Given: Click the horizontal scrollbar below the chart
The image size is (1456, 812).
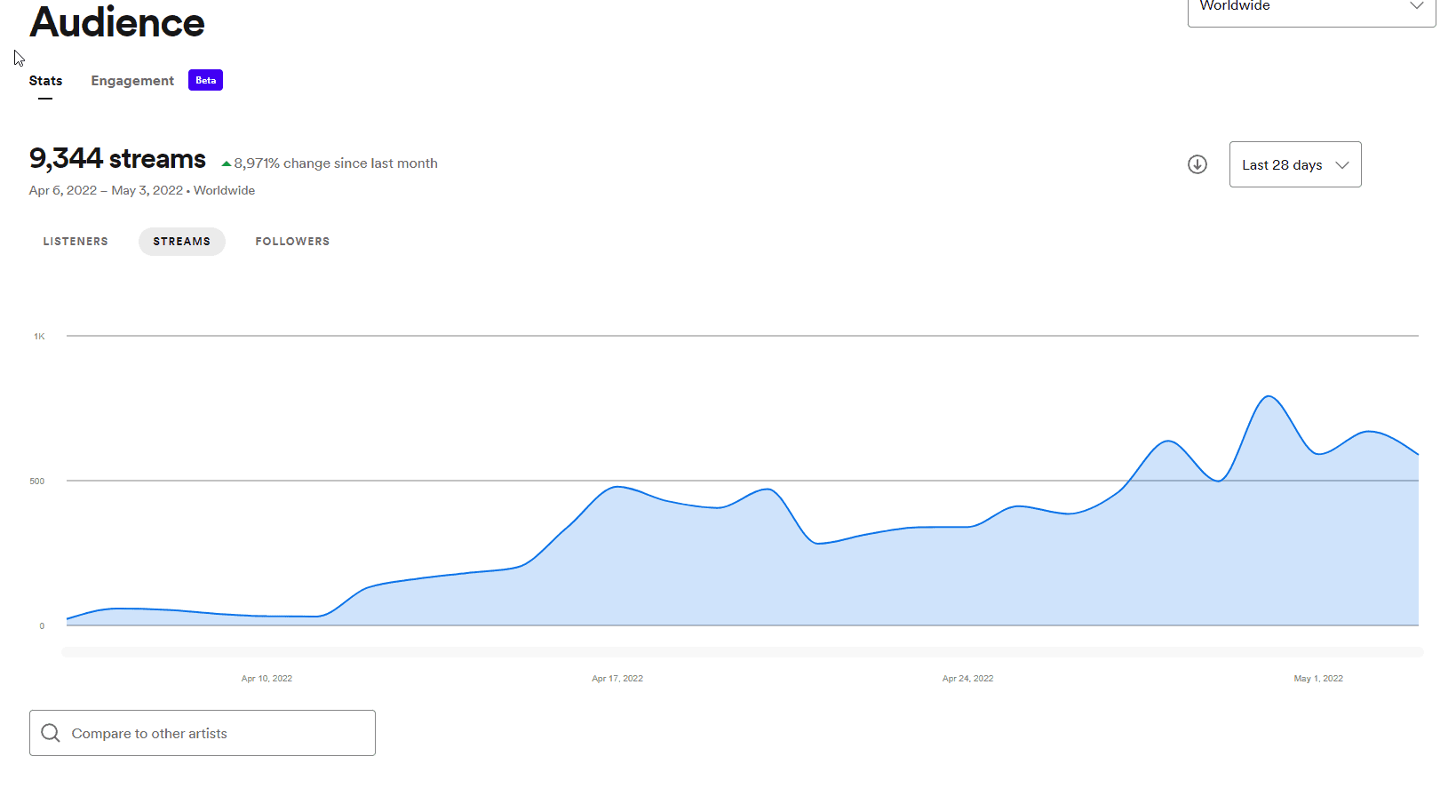Looking at the screenshot, I should point(742,652).
